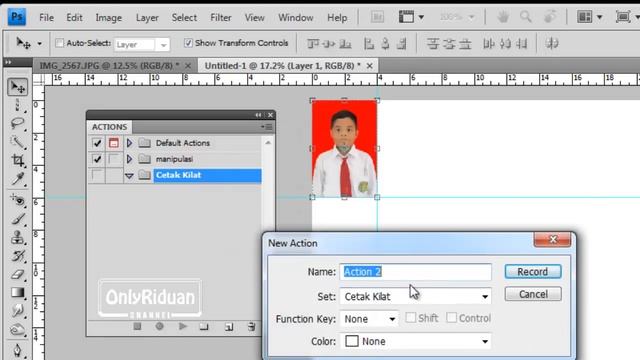The height and width of the screenshot is (360, 640).
Task: Choose the Hand tool in application bar
Action: pos(503,17)
